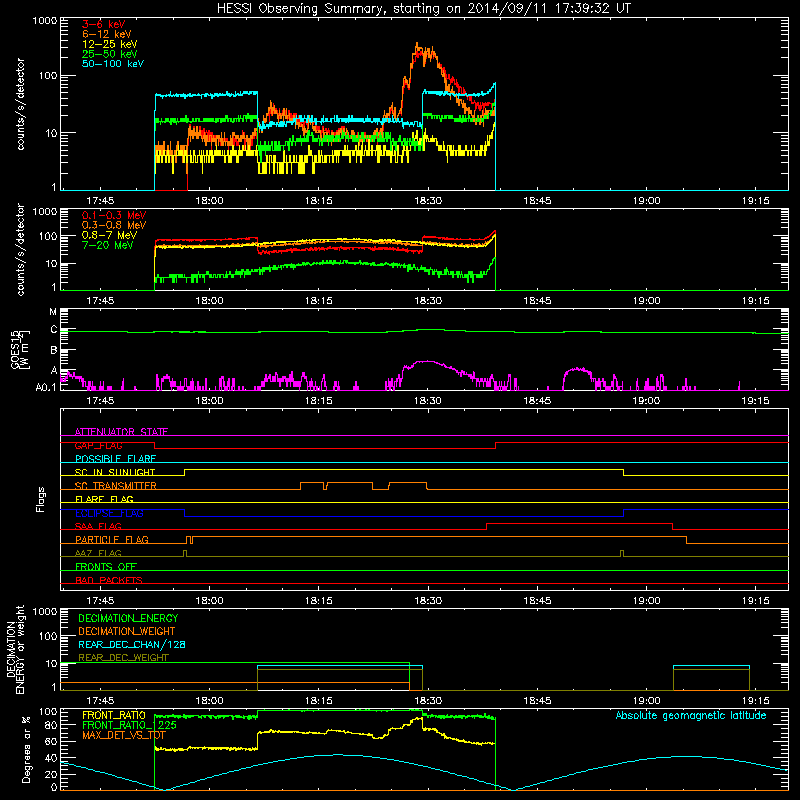800x800 pixels.
Task: Click the DECIMATION ENERGY or weight axis label
Action: (x=15, y=649)
